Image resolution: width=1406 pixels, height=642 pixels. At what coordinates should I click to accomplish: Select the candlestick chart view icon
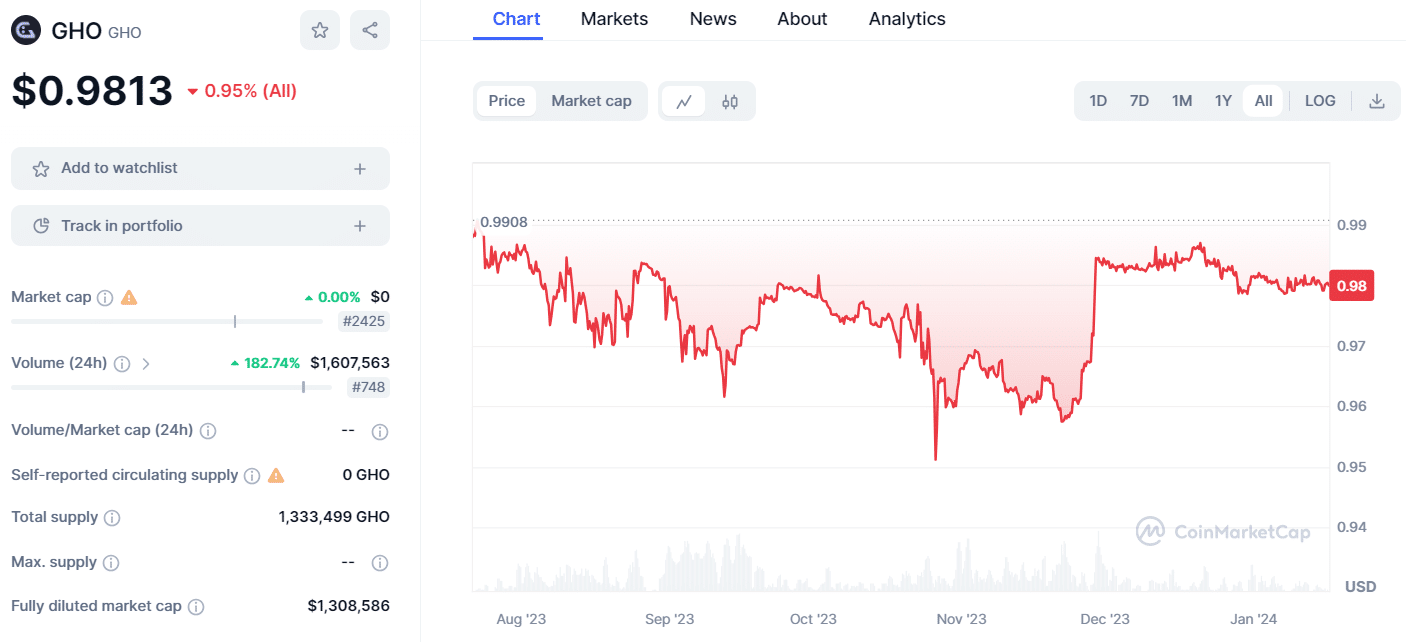tap(729, 100)
